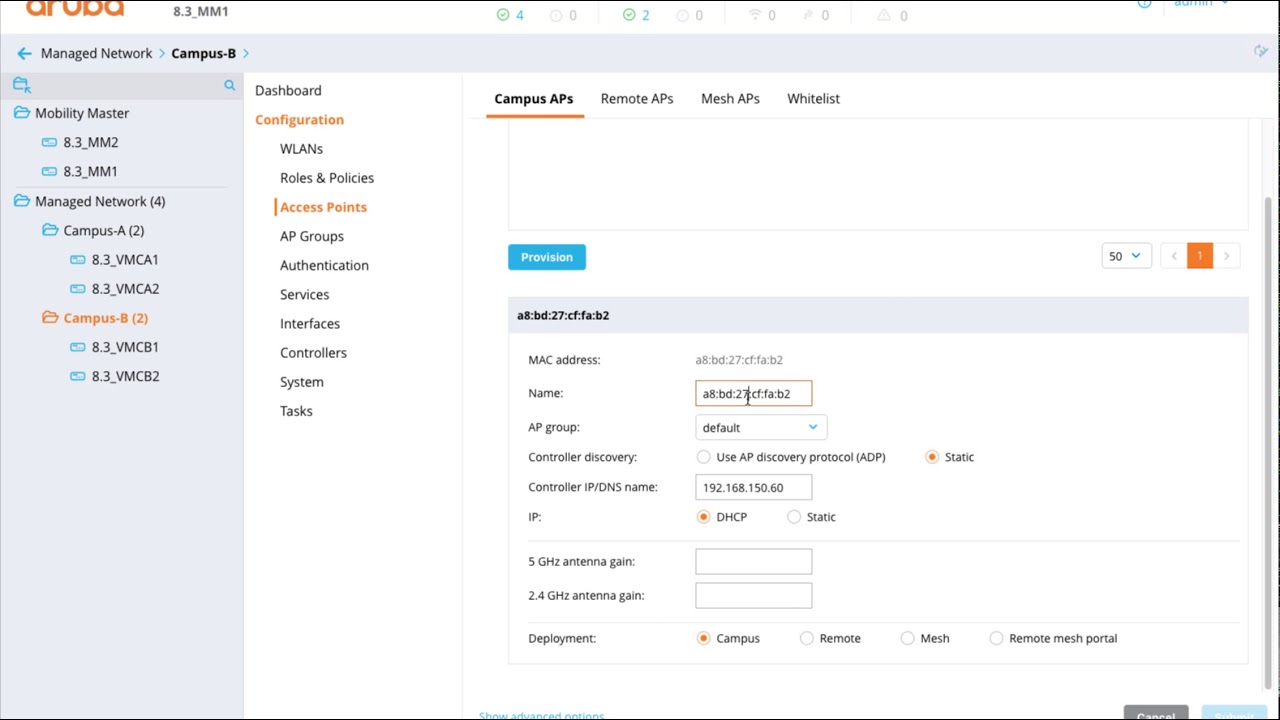Click the Configuration section heading
The height and width of the screenshot is (720, 1280).
[299, 119]
